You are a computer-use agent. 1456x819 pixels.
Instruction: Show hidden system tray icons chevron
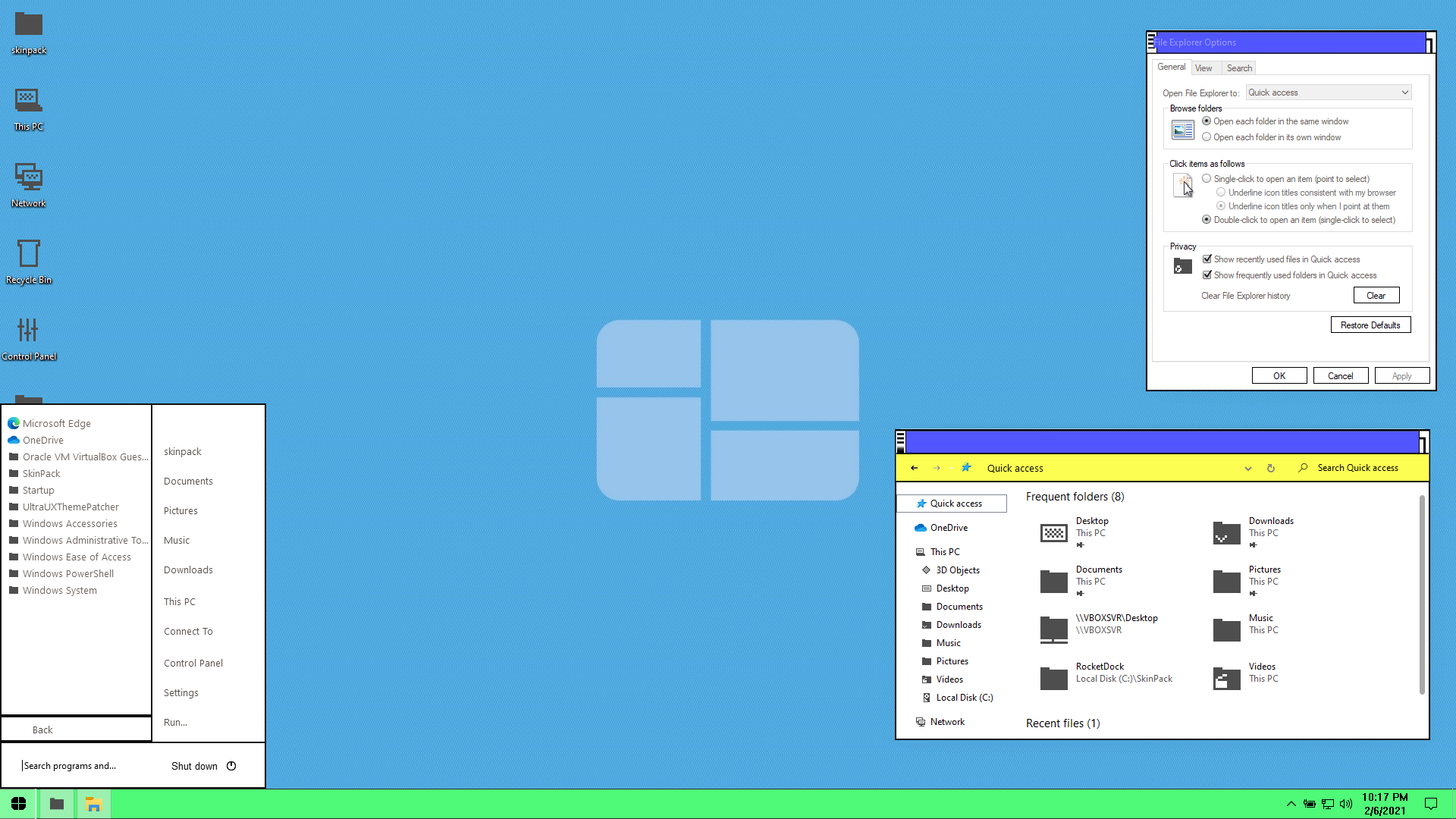(1291, 804)
